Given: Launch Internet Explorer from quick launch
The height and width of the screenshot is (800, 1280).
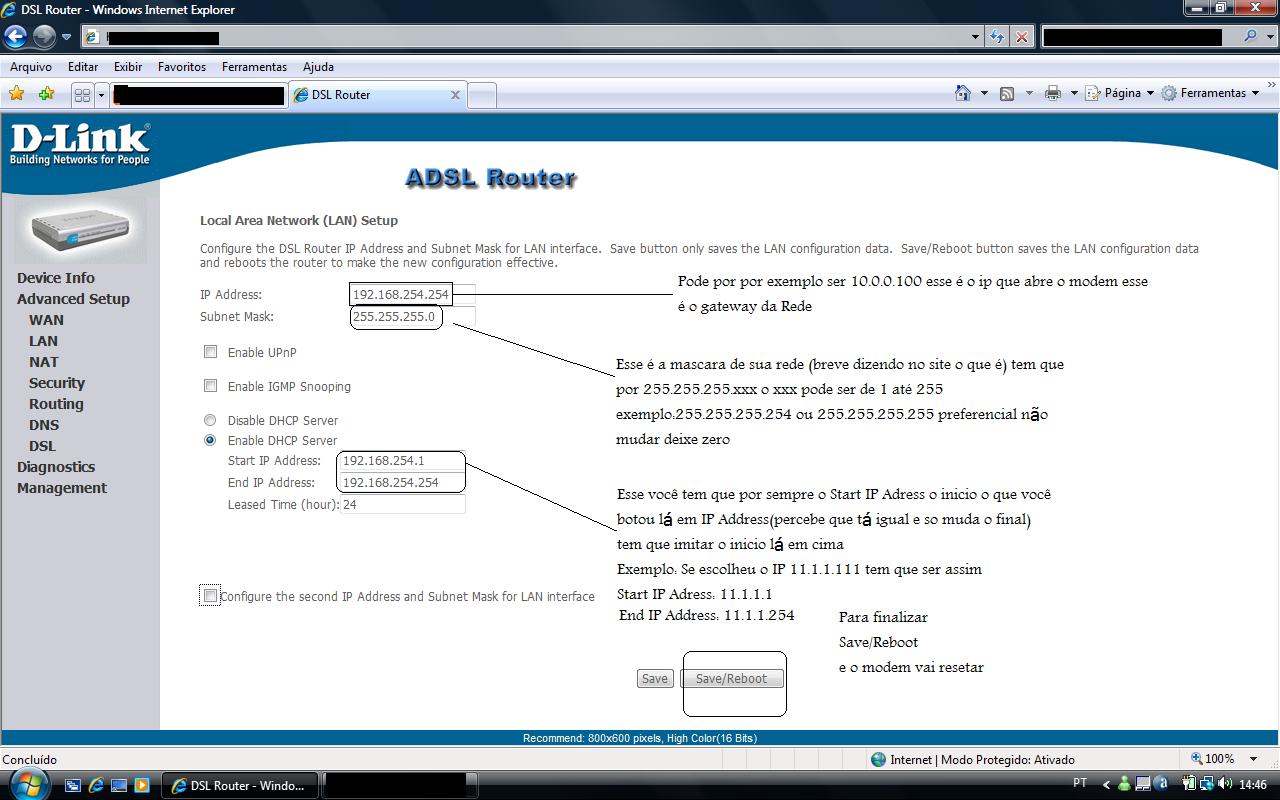Looking at the screenshot, I should (x=96, y=785).
